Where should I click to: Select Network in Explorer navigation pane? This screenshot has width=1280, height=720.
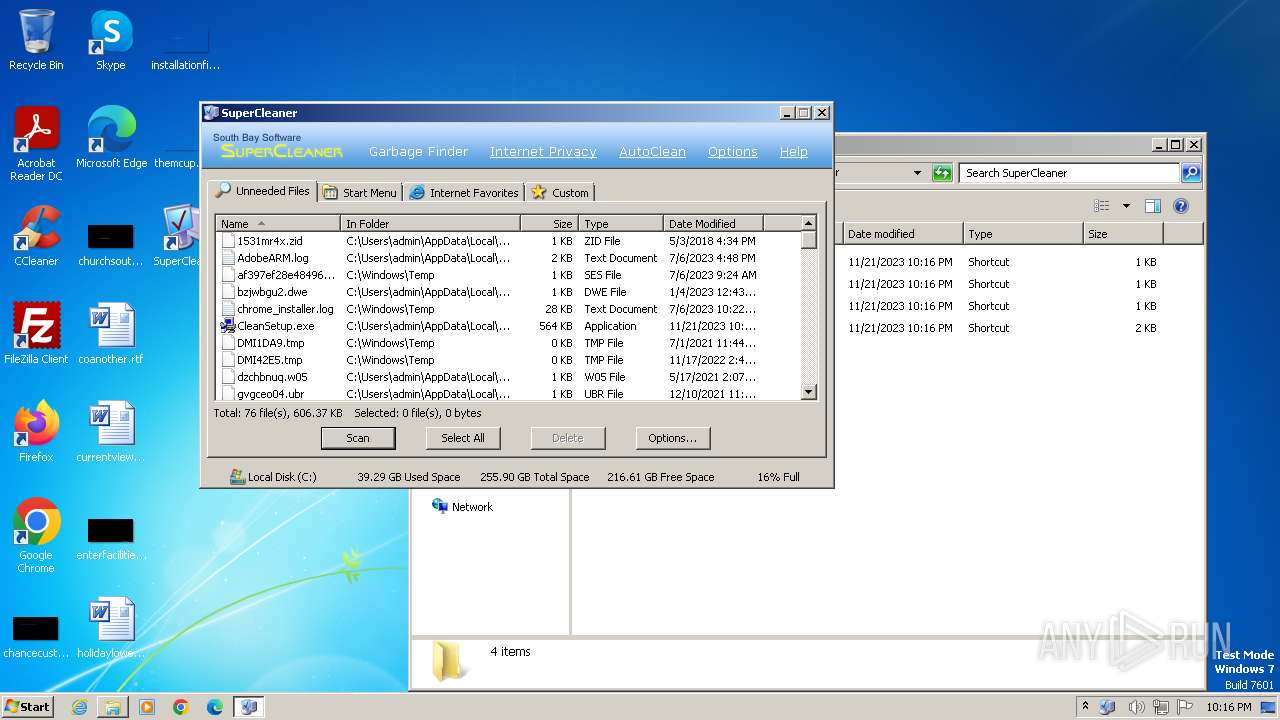pyautogui.click(x=462, y=507)
